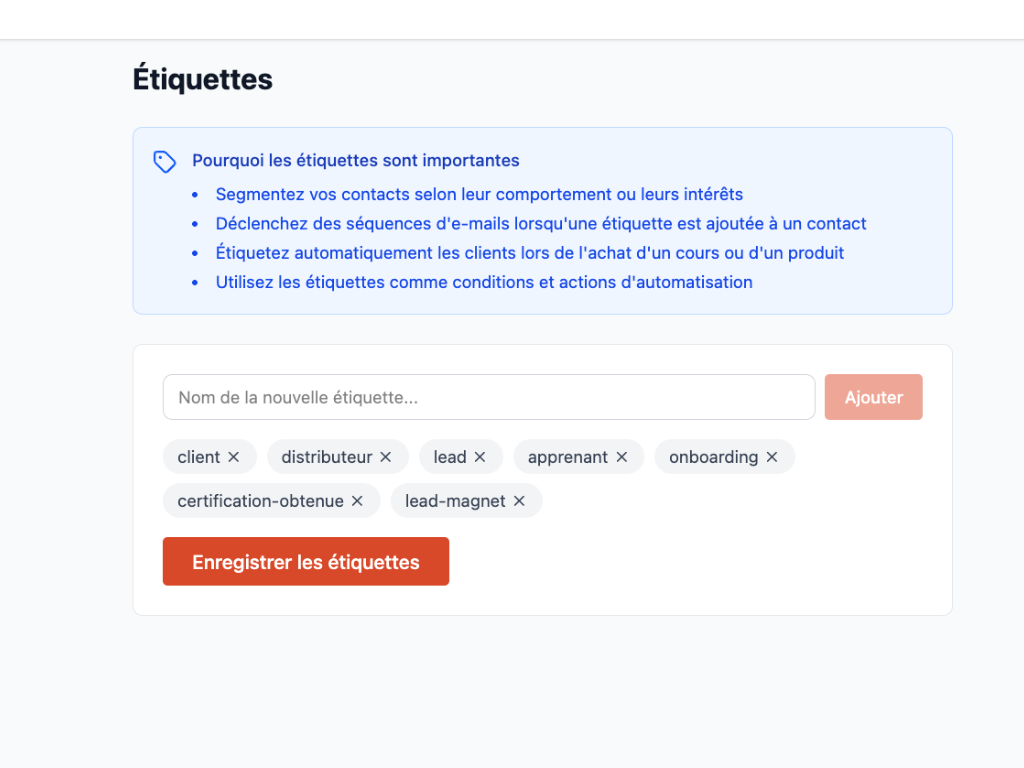1024x768 pixels.
Task: Remove the "lead-magnet" tag with its × icon
Action: (x=519, y=500)
